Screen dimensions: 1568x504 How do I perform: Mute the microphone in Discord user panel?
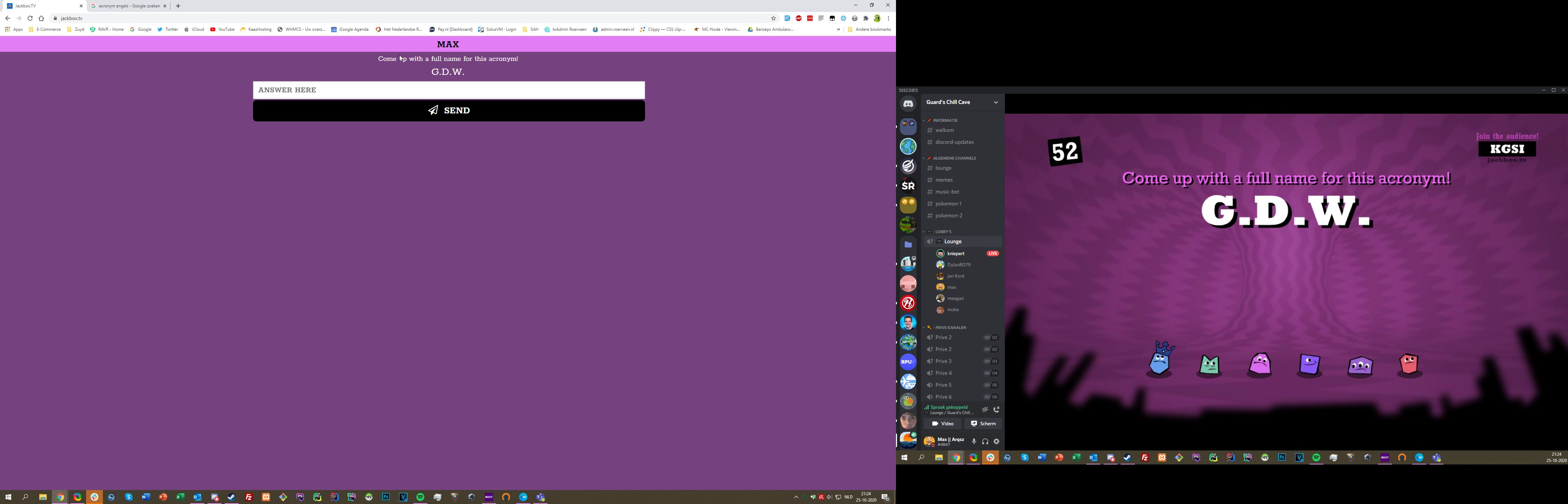coord(974,441)
